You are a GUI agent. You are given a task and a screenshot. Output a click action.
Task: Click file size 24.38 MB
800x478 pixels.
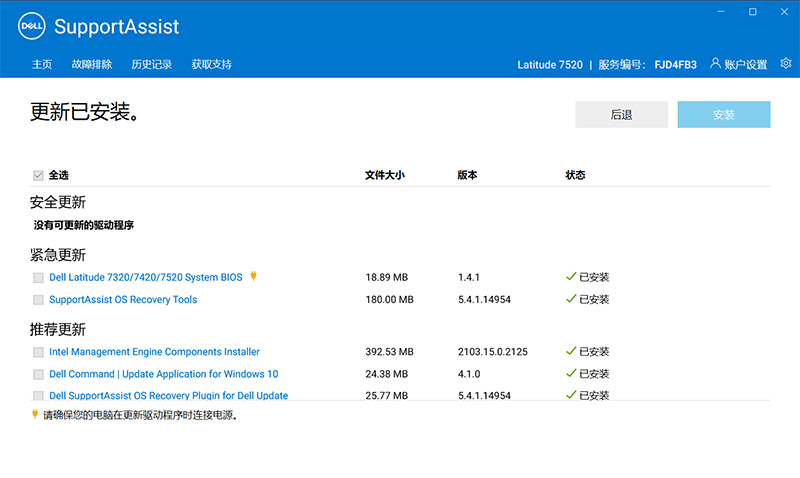click(387, 374)
